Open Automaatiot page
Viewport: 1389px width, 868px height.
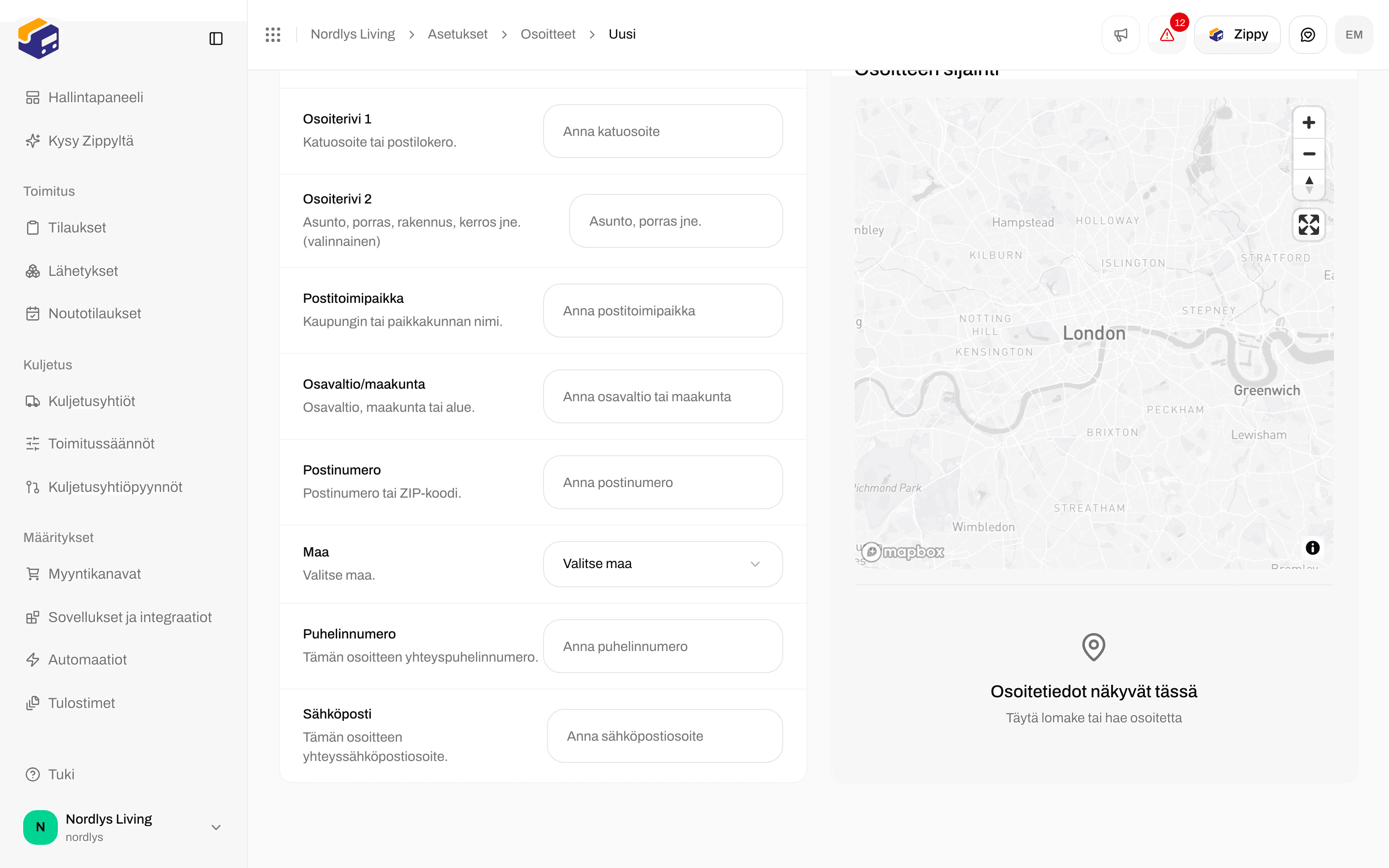pos(123,660)
